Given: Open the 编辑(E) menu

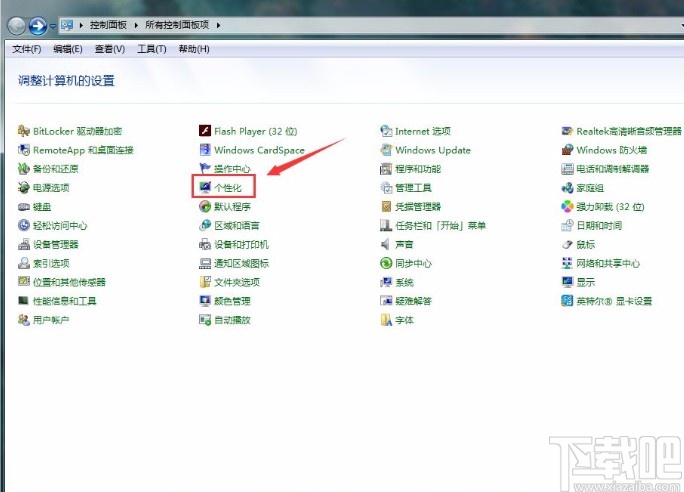Looking at the screenshot, I should 68,49.
